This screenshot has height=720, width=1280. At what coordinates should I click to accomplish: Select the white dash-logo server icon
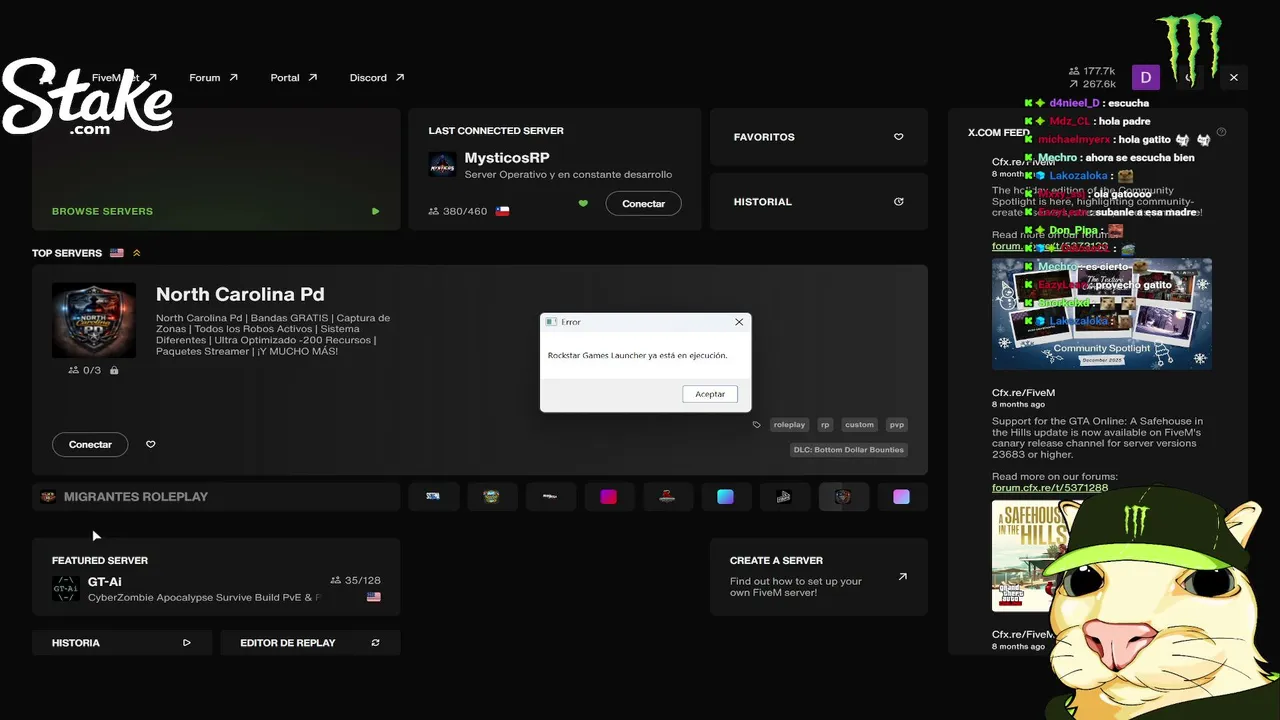[x=550, y=497]
